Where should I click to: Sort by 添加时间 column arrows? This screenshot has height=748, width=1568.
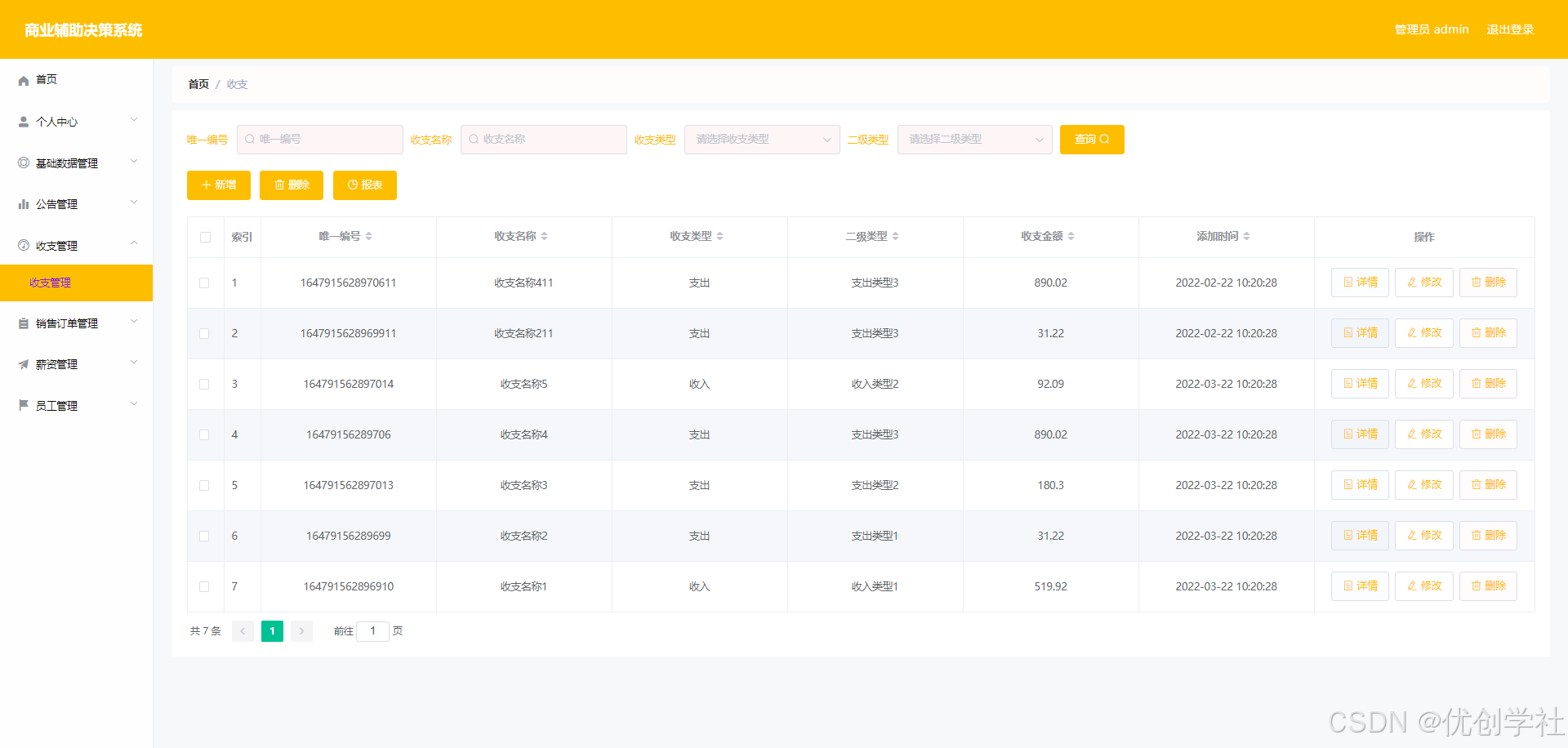click(1247, 236)
